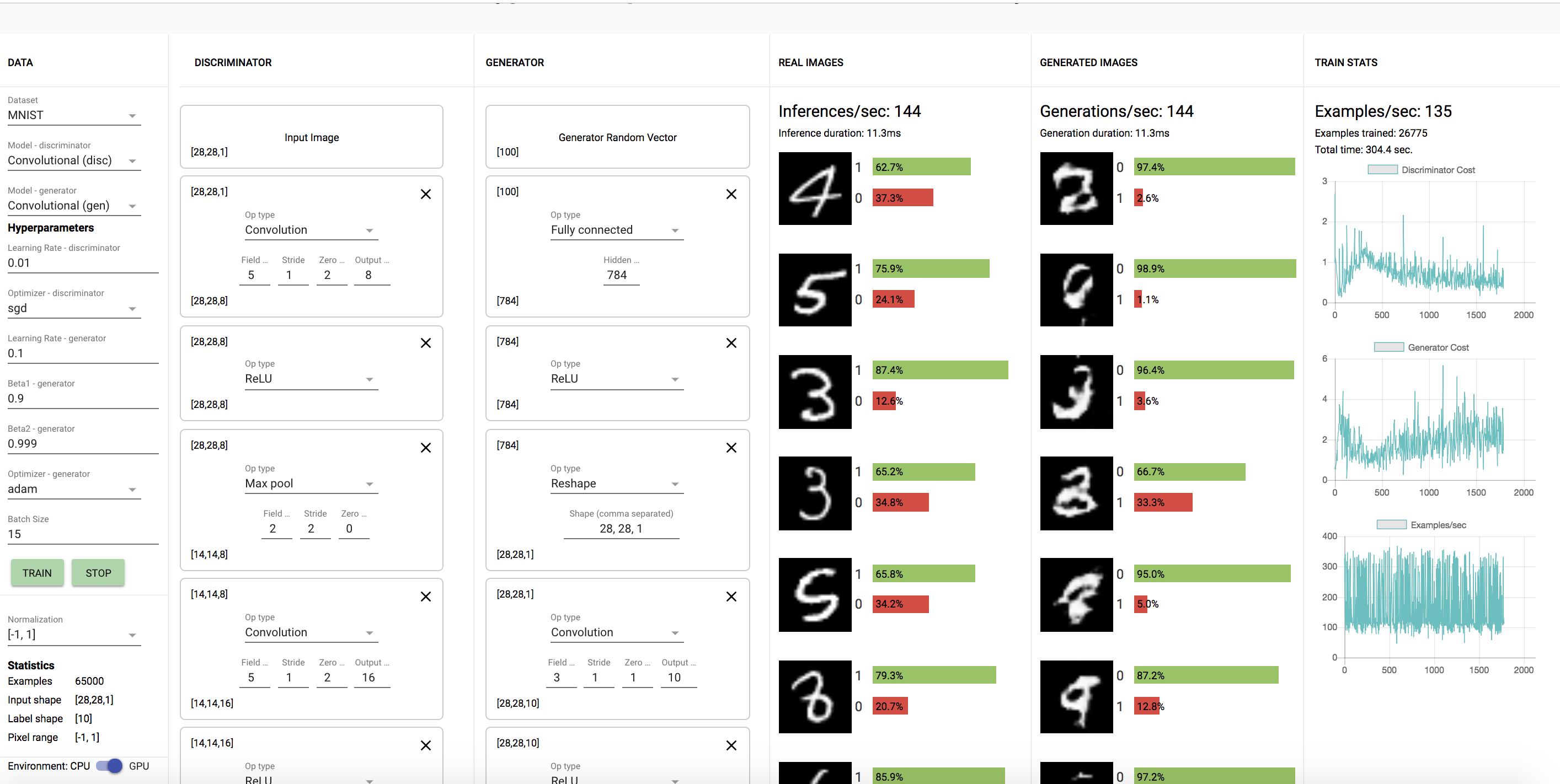Open the Dataset MNIST dropdown
The image size is (1560, 784).
[74, 115]
